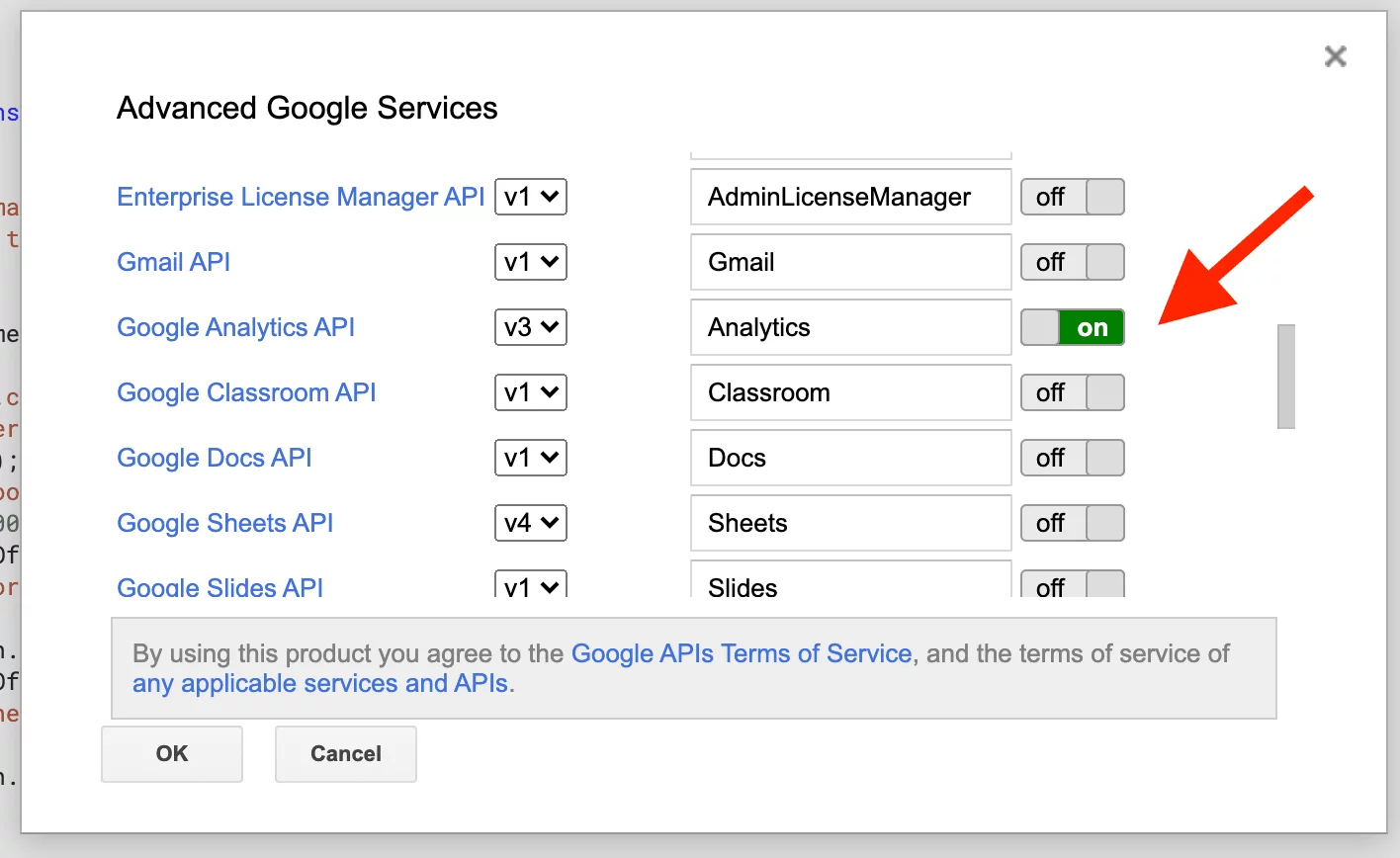Change Google Analytics API version from v3
Screen dimensions: 1400x858
531,327
